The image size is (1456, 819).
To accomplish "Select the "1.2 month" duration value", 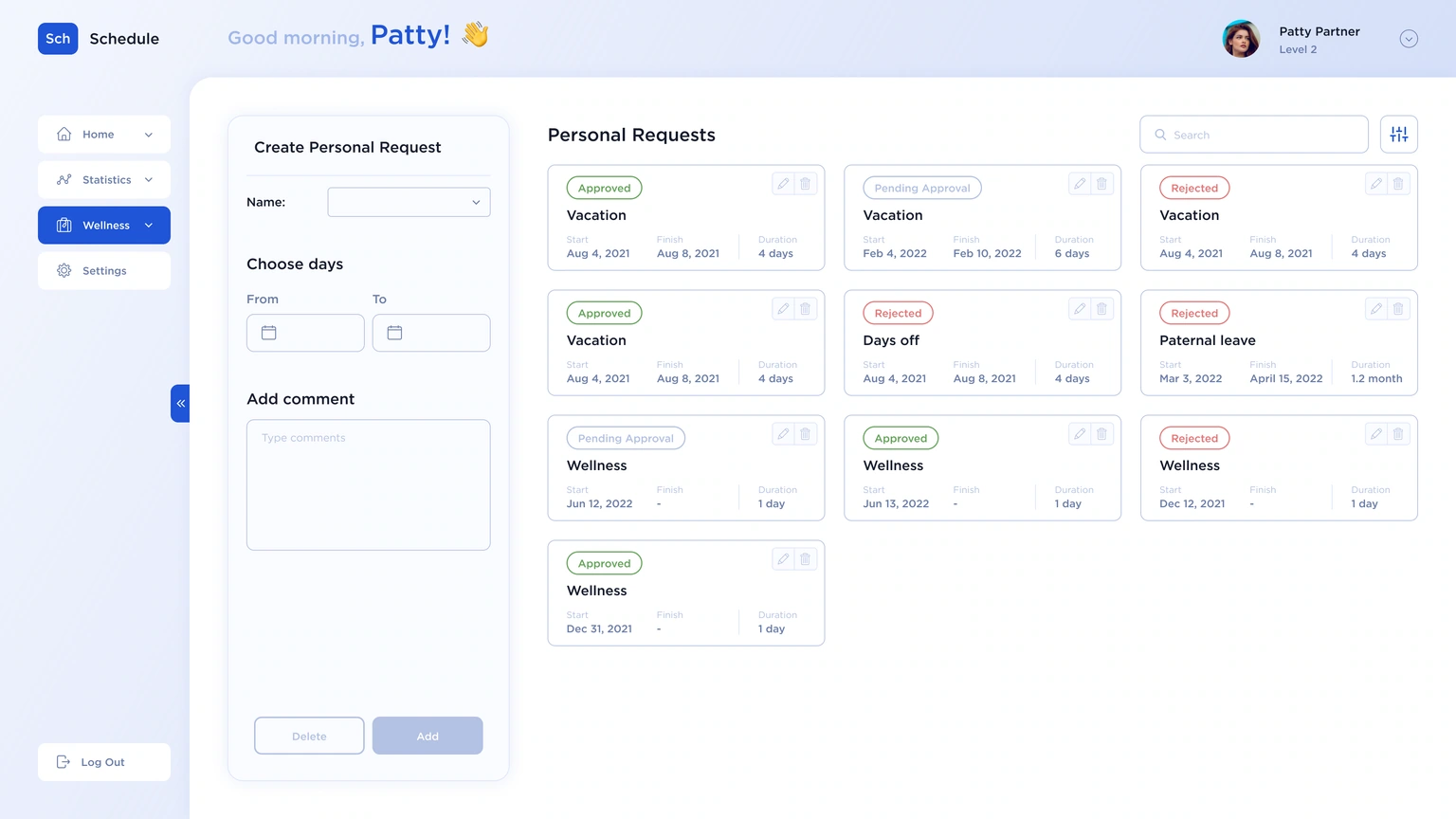I will [1376, 378].
